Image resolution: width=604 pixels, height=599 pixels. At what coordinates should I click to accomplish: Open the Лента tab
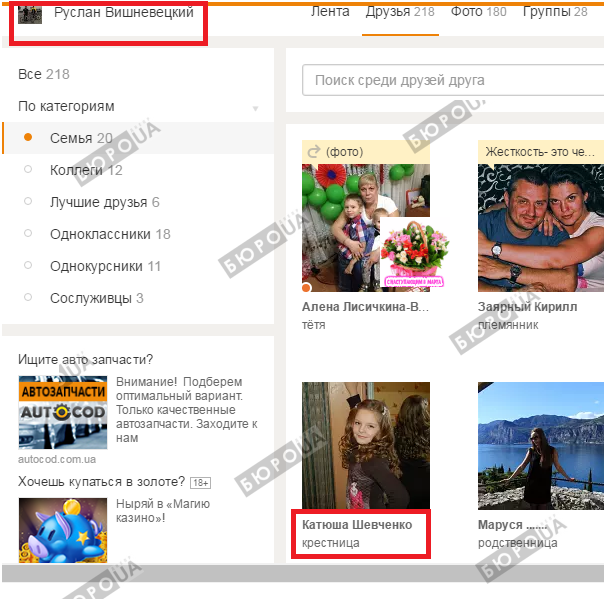(x=330, y=12)
